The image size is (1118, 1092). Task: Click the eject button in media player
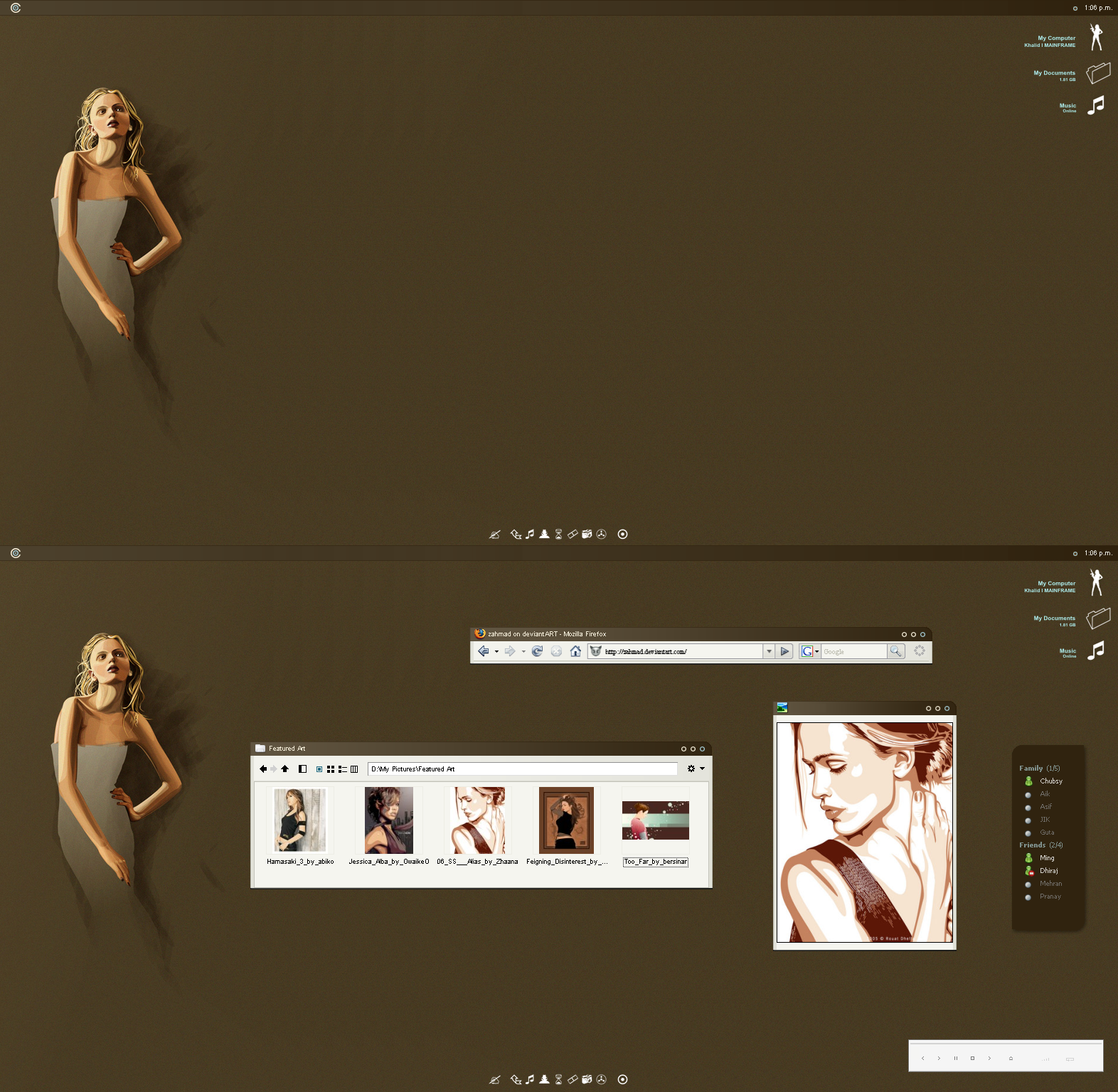point(1011,1058)
